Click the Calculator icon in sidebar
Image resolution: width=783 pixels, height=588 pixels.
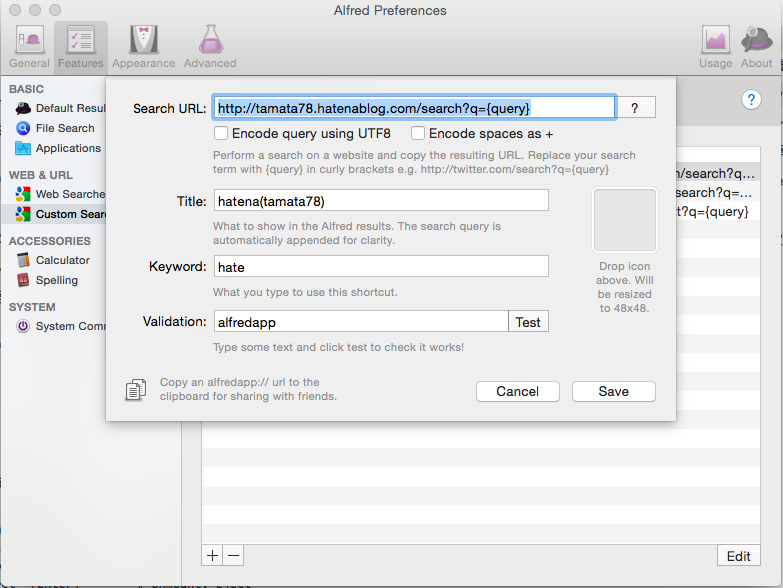pos(23,260)
